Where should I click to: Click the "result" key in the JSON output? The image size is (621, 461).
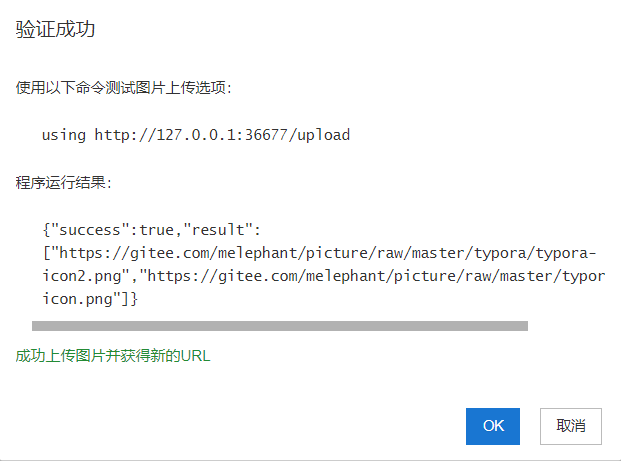(218, 230)
